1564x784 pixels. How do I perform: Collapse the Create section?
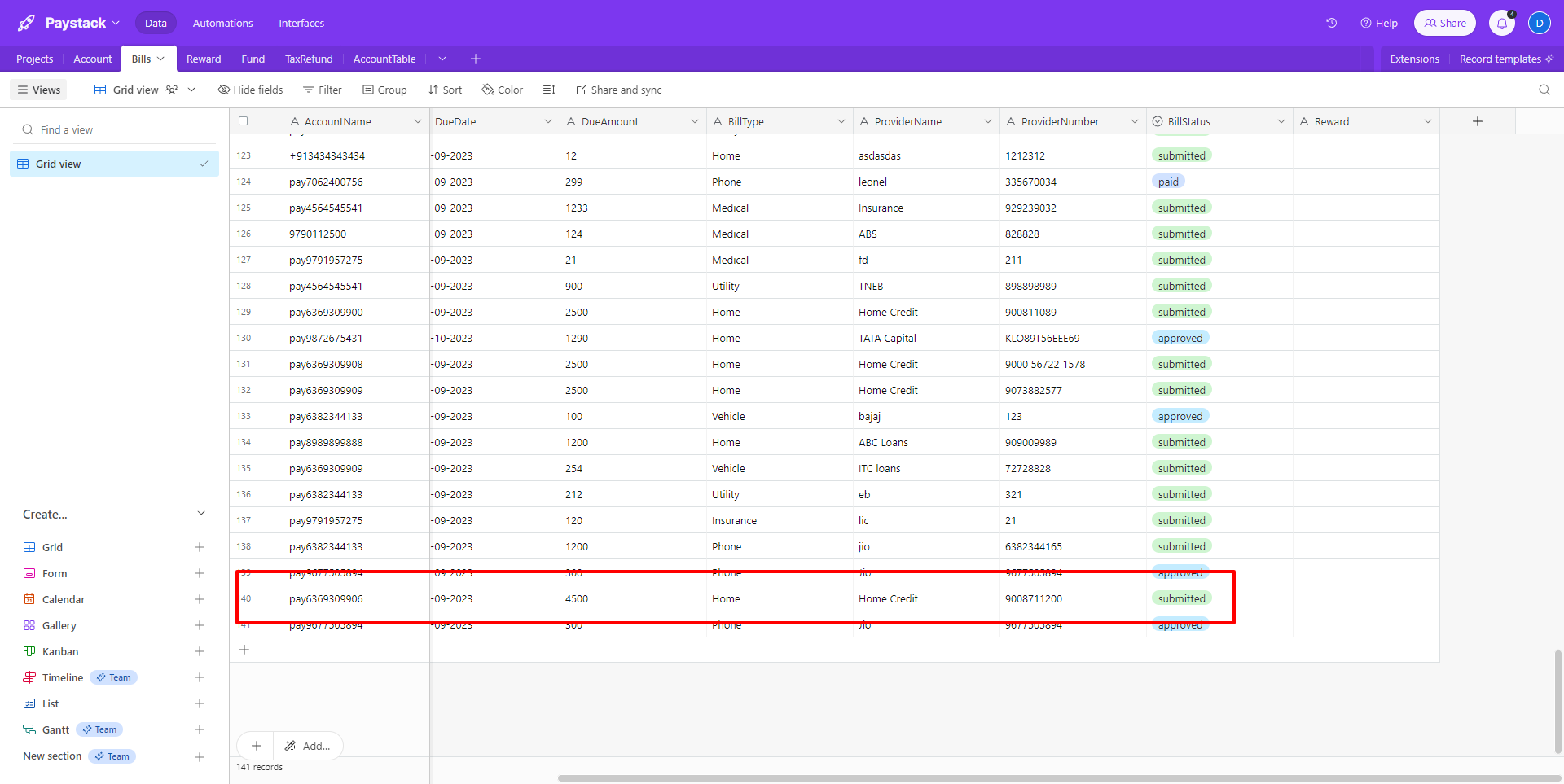coord(201,514)
